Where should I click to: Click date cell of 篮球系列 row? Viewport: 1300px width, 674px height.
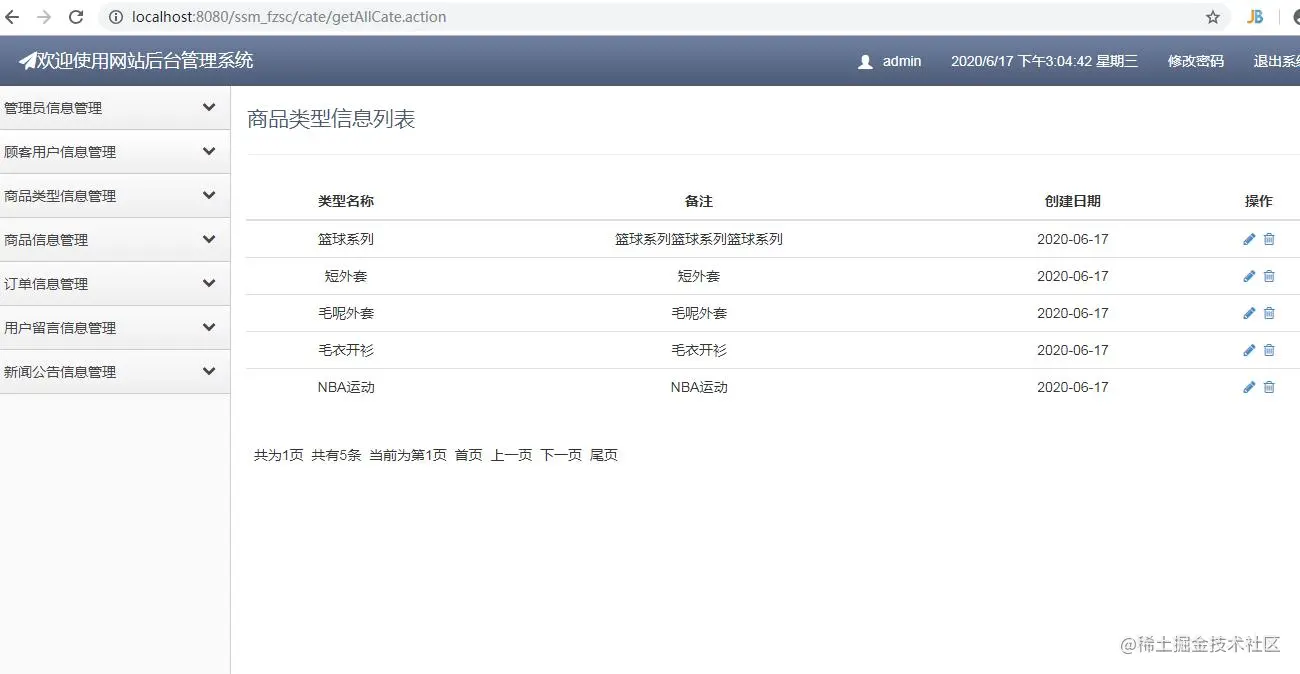pos(1073,239)
